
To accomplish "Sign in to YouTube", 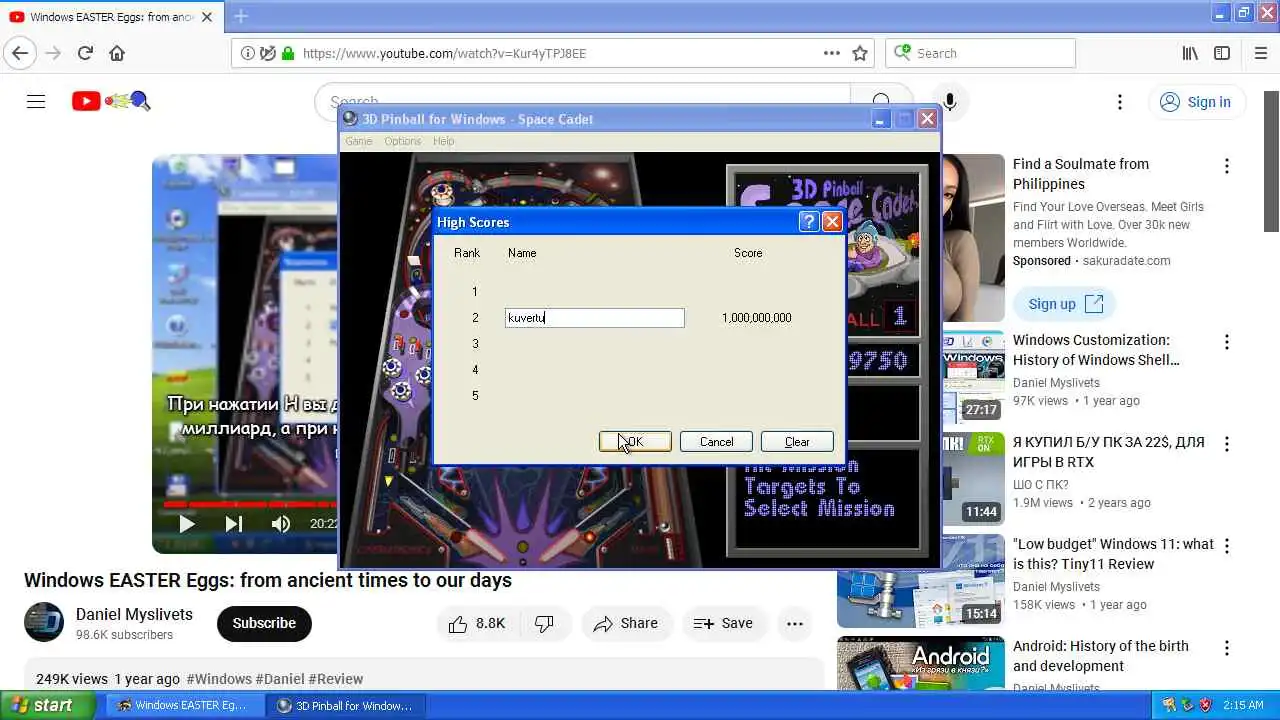I will 1196,102.
